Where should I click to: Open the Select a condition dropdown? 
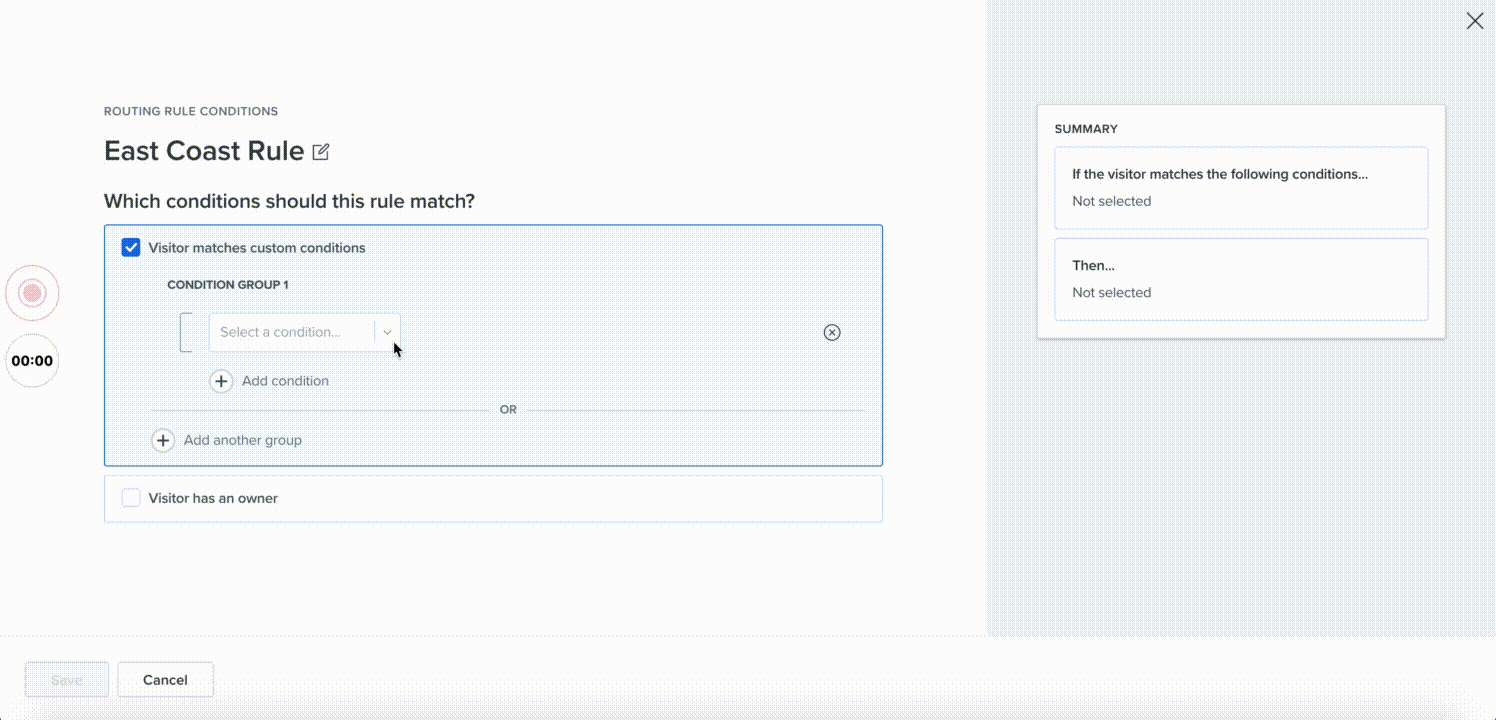[304, 332]
